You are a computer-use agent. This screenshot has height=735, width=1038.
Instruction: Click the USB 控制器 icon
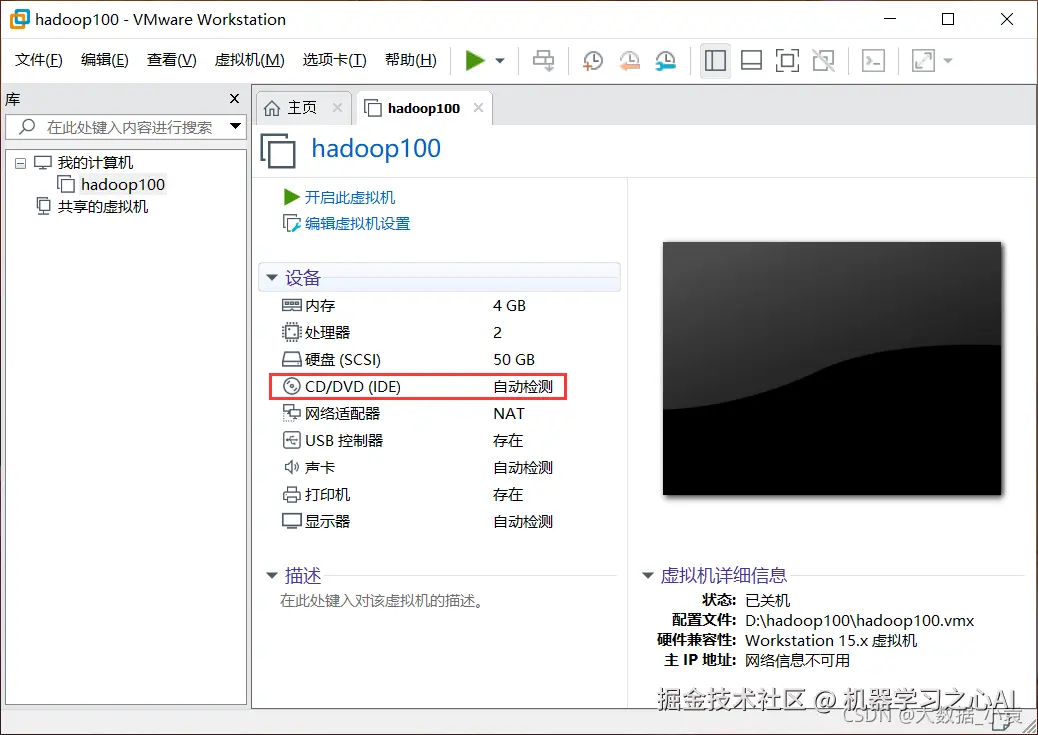(291, 440)
